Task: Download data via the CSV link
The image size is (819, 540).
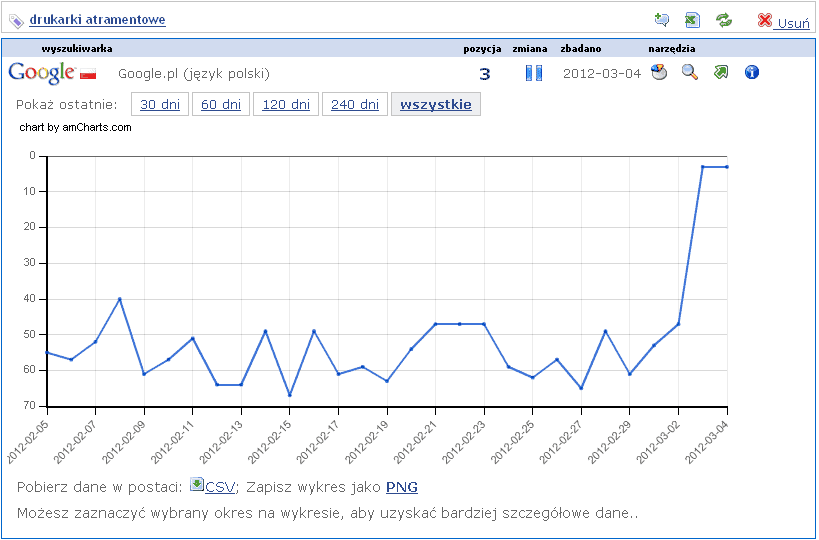Action: click(x=219, y=487)
